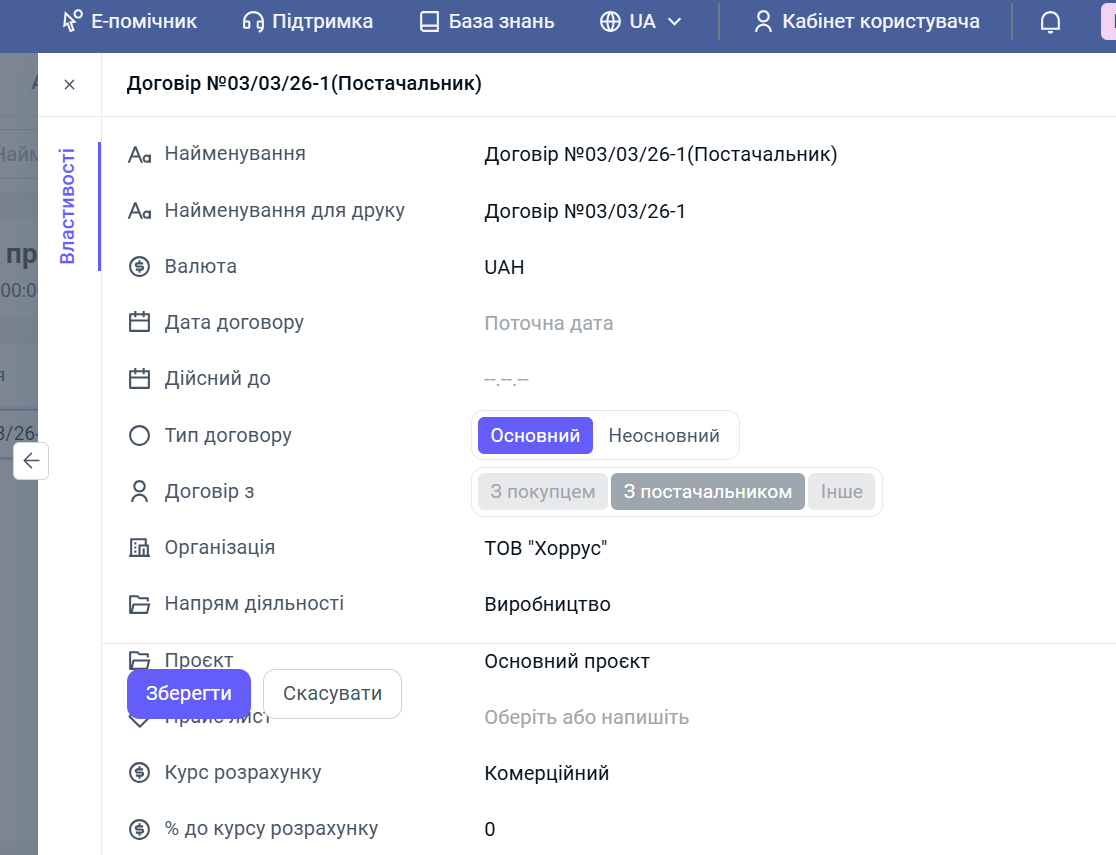Select Основний contract type
Viewport: 1116px width, 855px height.
pyautogui.click(x=535, y=436)
